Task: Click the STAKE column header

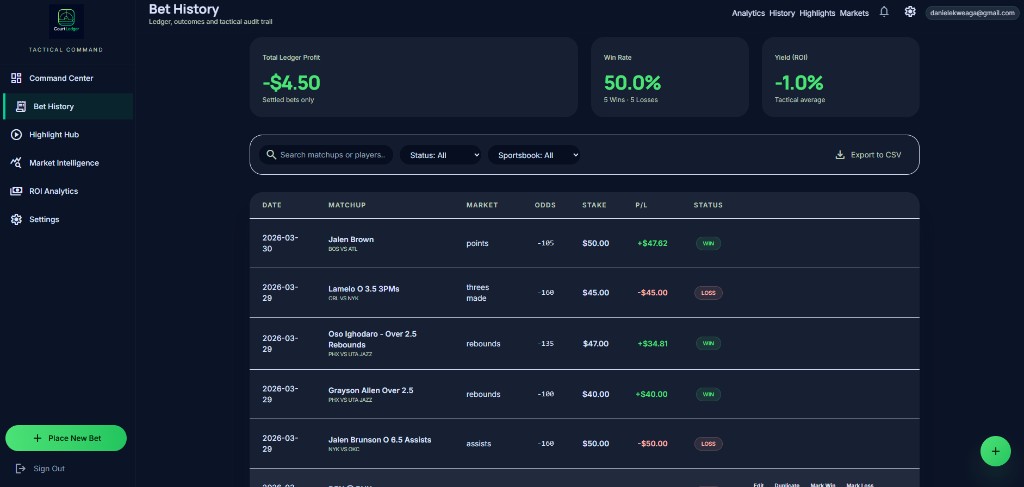Action: 594,205
